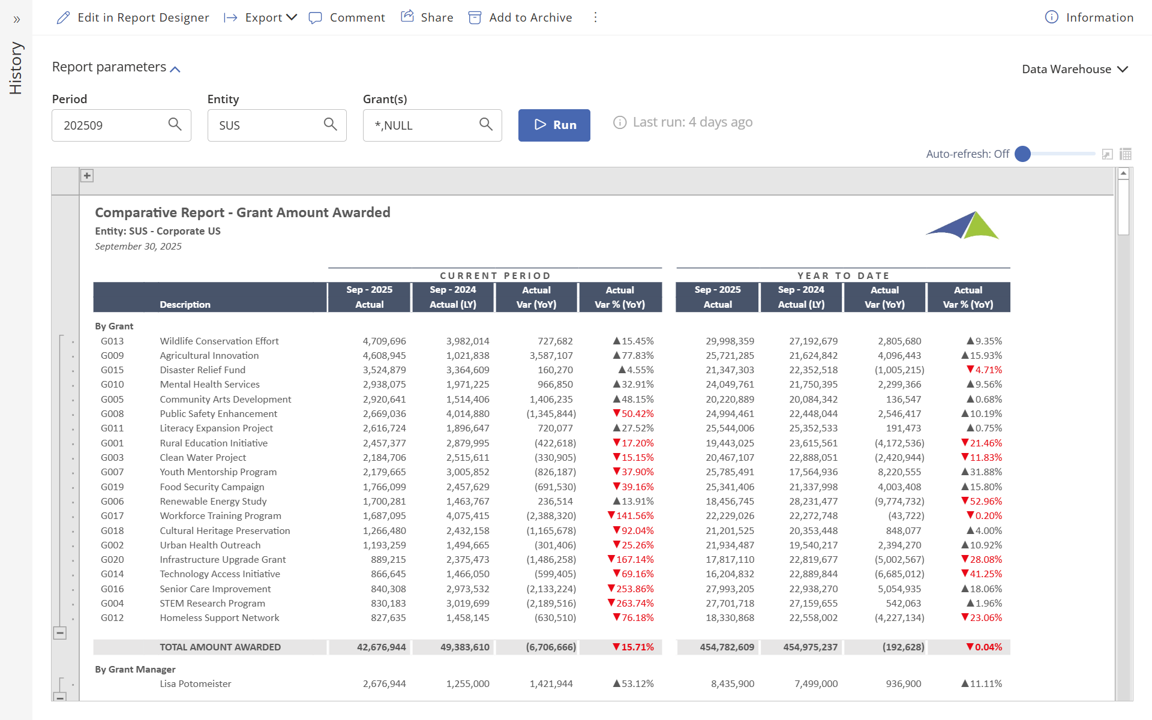This screenshot has height=720, width=1152.
Task: Click total current period value 42,676,944
Action: [380, 647]
